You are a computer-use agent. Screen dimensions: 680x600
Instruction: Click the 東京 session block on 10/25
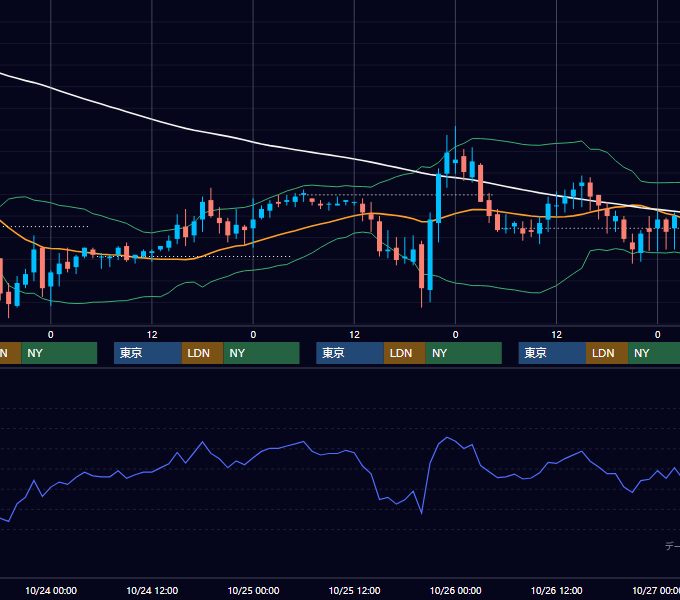click(x=350, y=353)
